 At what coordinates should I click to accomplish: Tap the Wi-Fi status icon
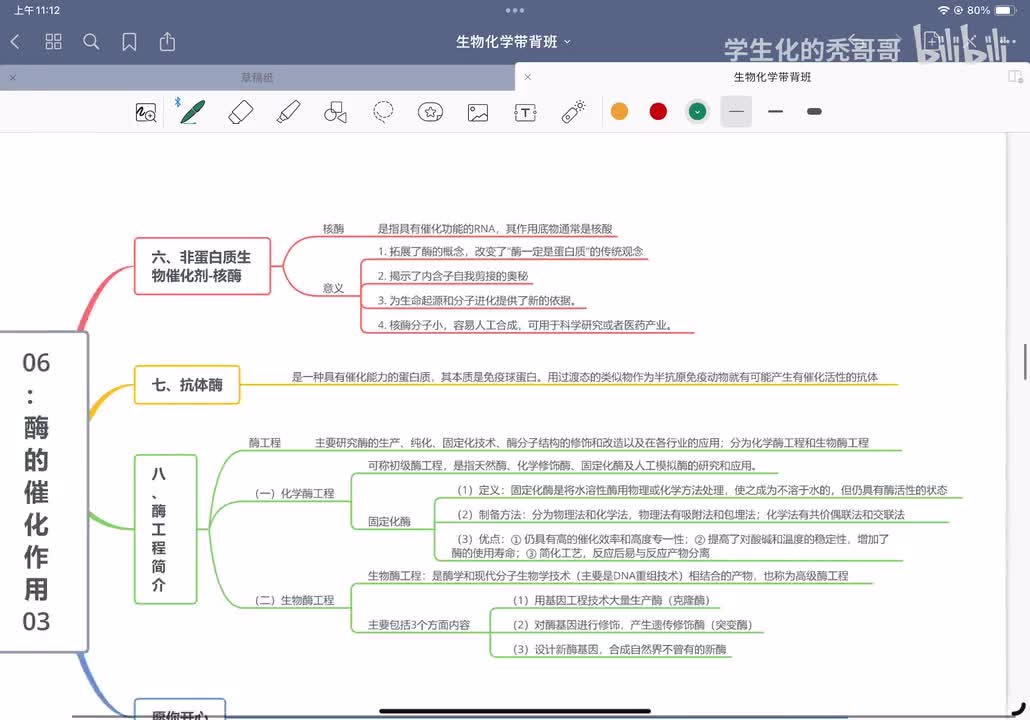pyautogui.click(x=943, y=11)
